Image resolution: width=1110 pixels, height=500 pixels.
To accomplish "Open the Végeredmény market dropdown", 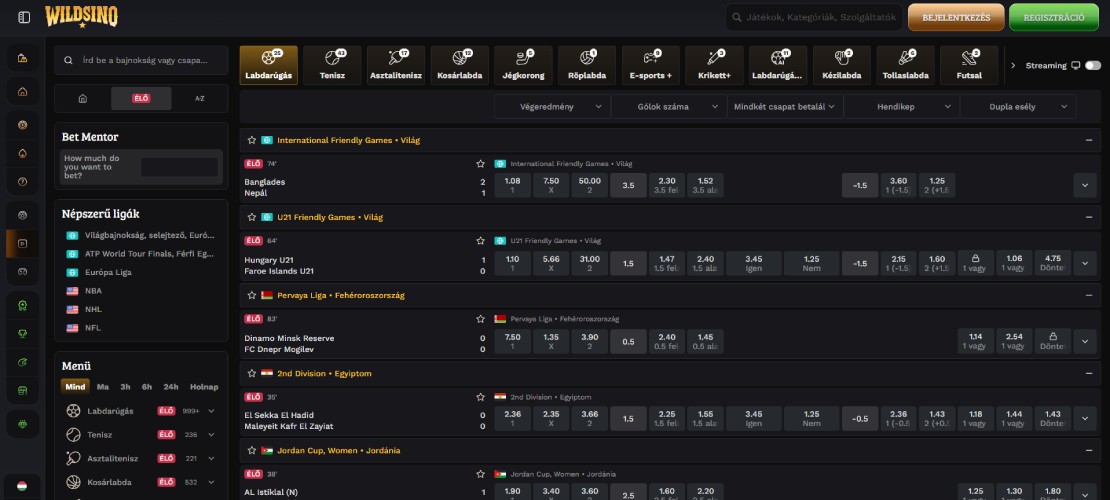I will pos(552,107).
